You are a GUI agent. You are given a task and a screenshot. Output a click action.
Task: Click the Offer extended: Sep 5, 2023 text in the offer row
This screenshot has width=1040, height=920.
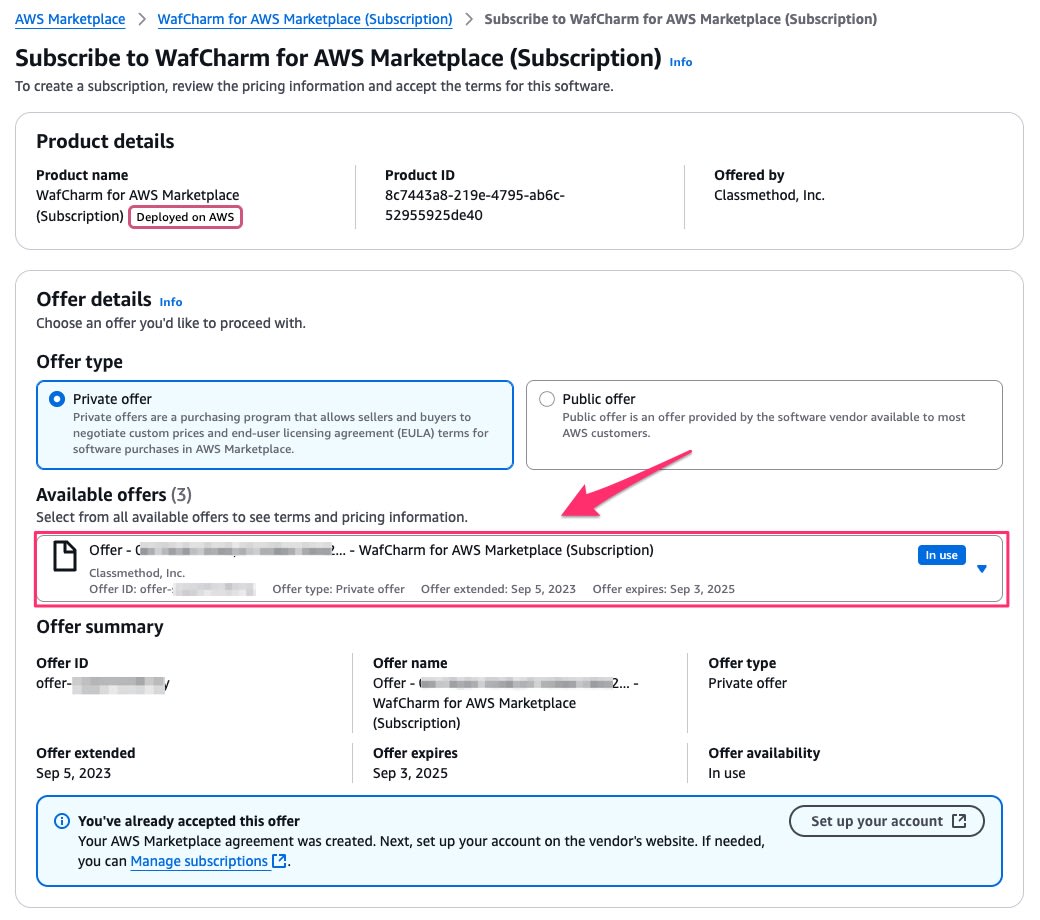pyautogui.click(x=499, y=589)
